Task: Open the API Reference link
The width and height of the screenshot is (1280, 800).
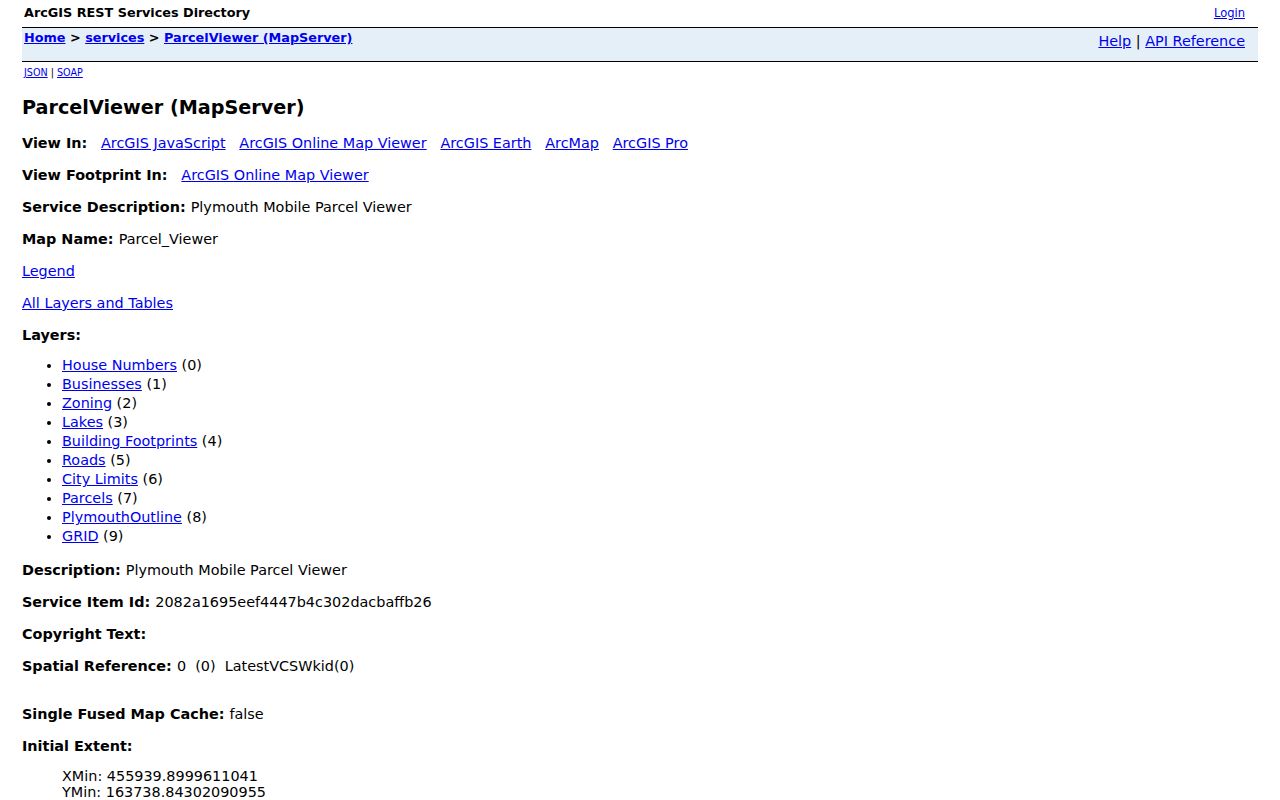Action: [x=1195, y=41]
